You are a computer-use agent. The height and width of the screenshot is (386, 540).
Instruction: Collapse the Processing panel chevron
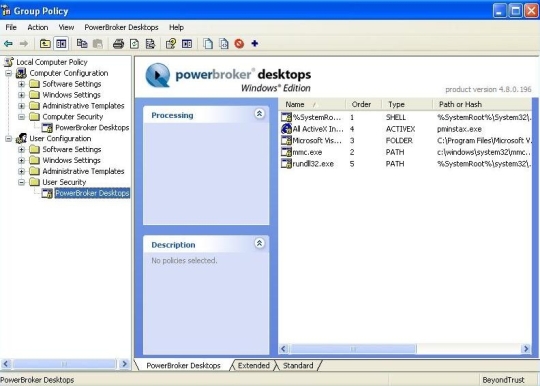pos(259,113)
